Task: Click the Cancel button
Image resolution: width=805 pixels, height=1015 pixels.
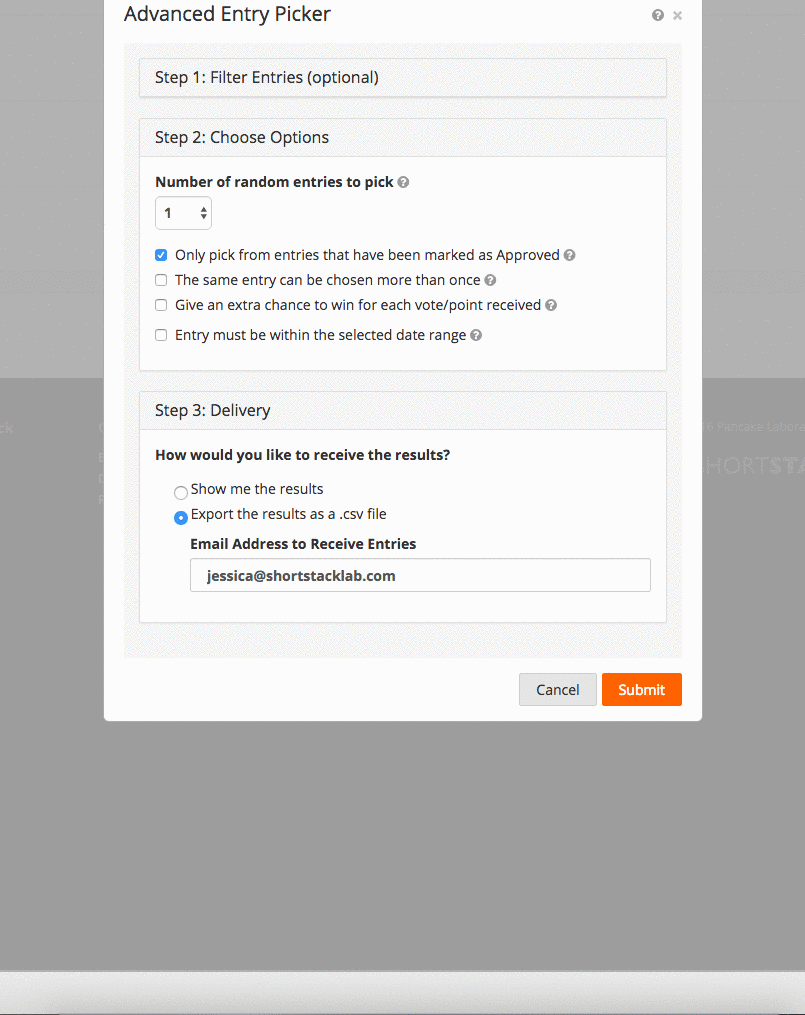Action: tap(557, 689)
